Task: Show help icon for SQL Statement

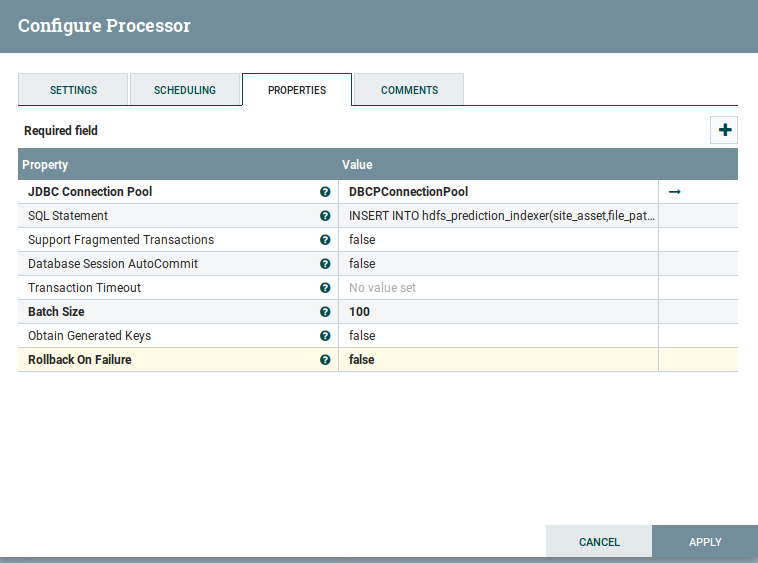Action: [325, 216]
